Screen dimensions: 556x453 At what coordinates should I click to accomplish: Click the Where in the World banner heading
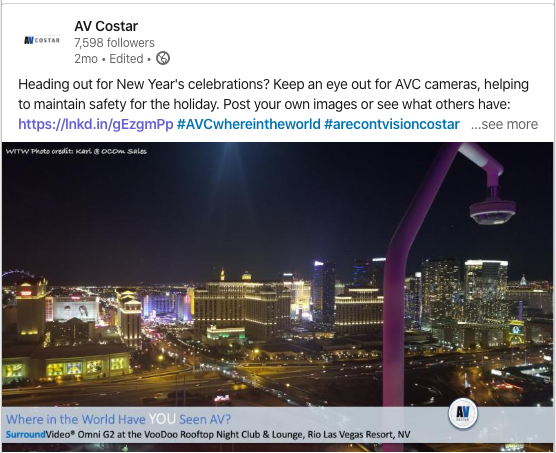point(118,419)
